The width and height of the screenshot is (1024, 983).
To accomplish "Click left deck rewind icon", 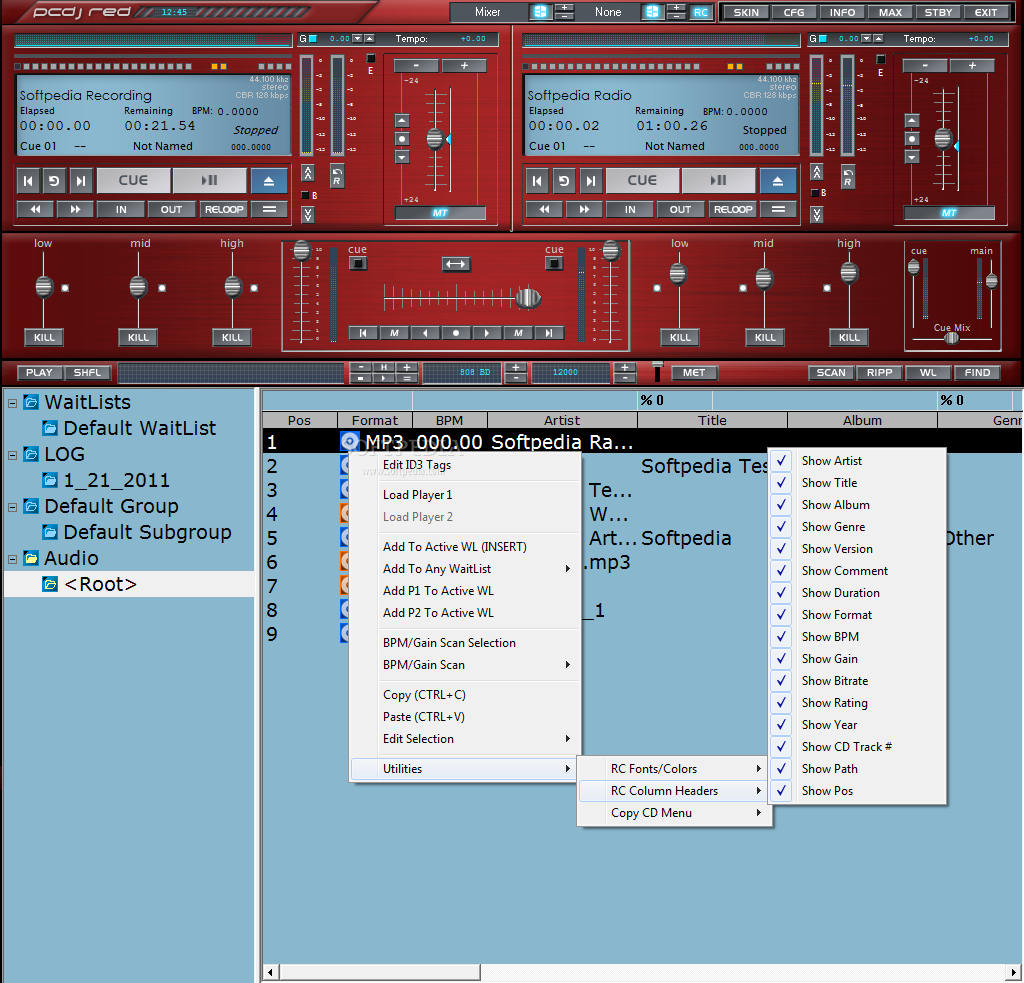I will click(x=35, y=210).
